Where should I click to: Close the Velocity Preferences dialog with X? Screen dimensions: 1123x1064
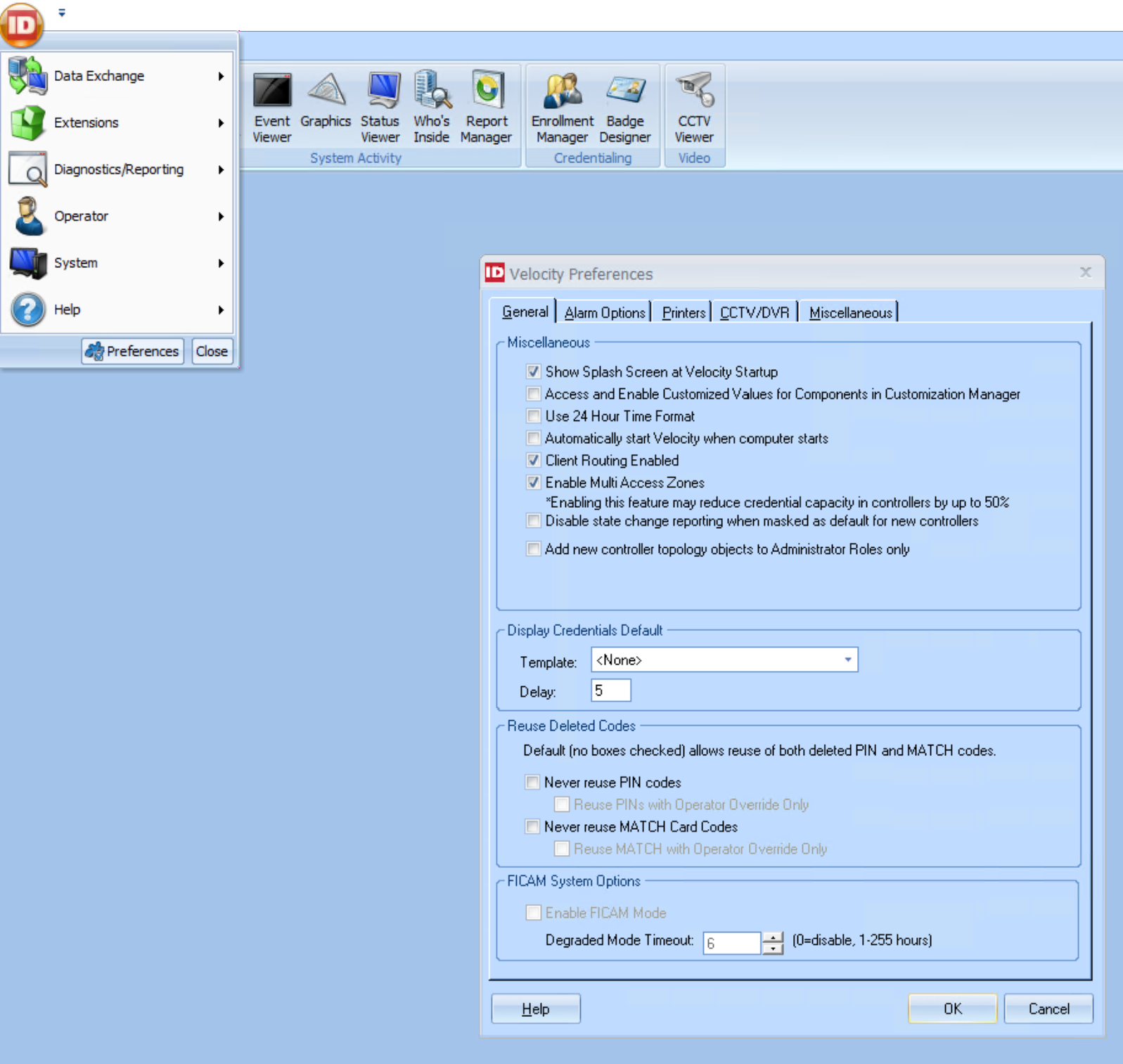(x=1086, y=272)
